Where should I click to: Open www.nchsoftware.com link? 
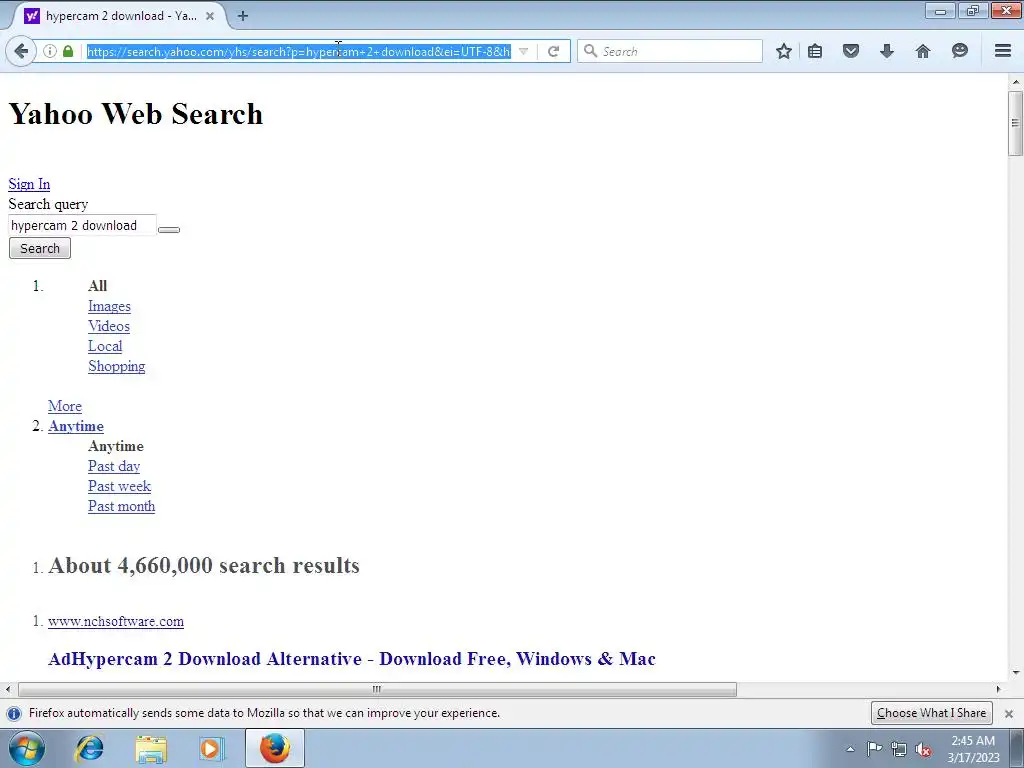click(x=116, y=621)
